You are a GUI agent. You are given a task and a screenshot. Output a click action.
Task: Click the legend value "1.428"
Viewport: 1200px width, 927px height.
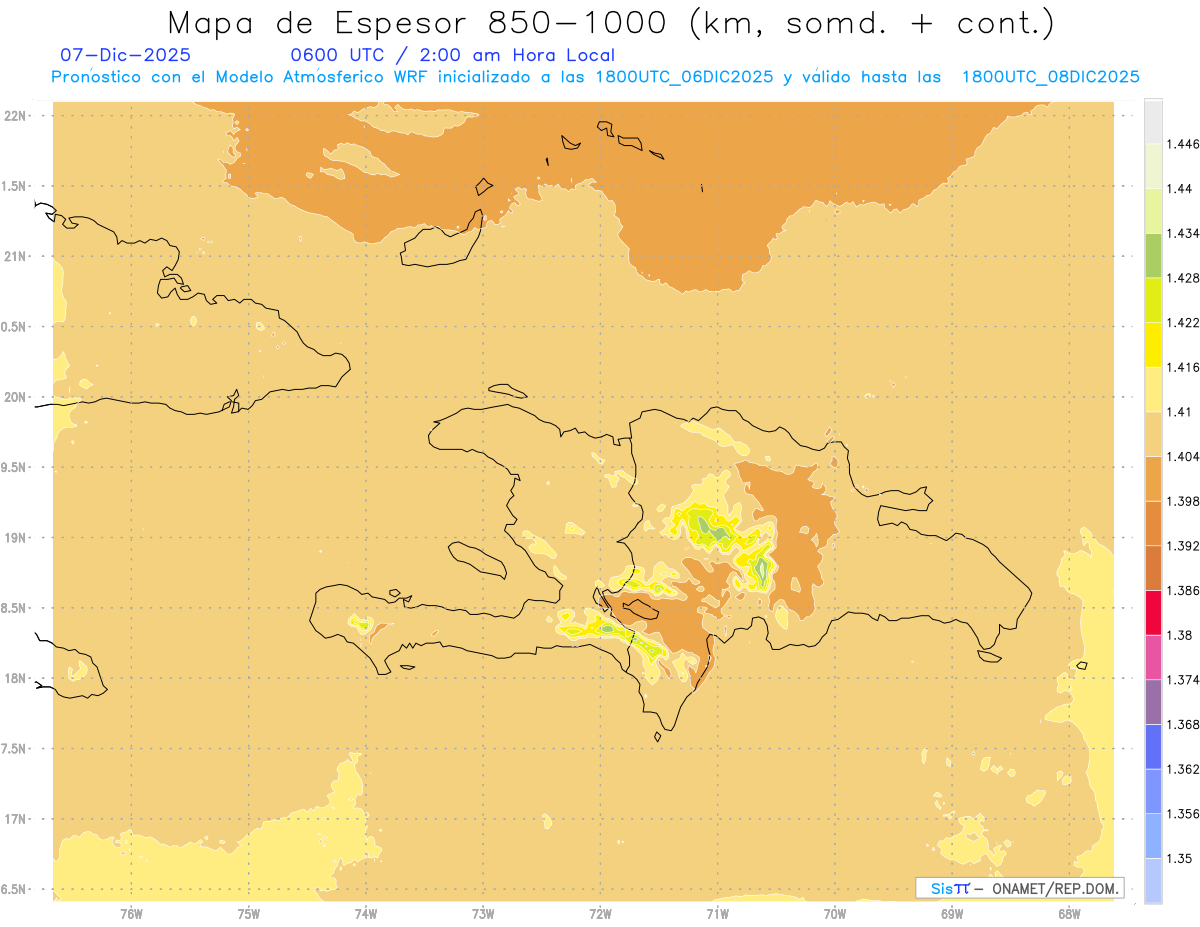pyautogui.click(x=1183, y=278)
